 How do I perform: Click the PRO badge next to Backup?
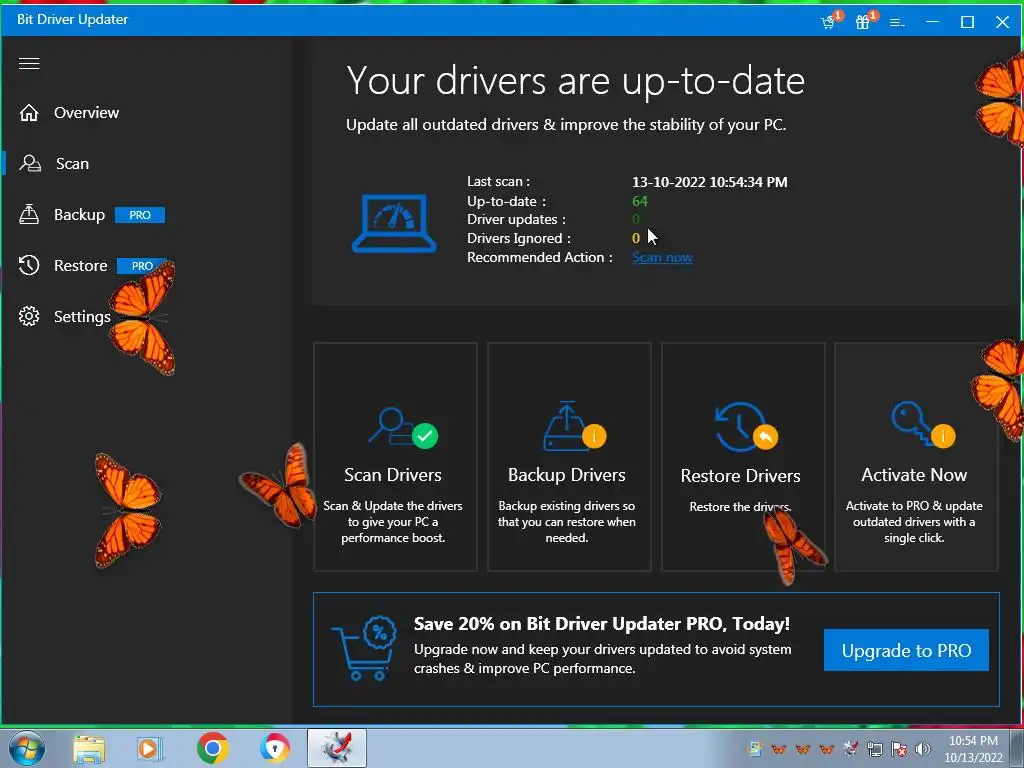[140, 215]
